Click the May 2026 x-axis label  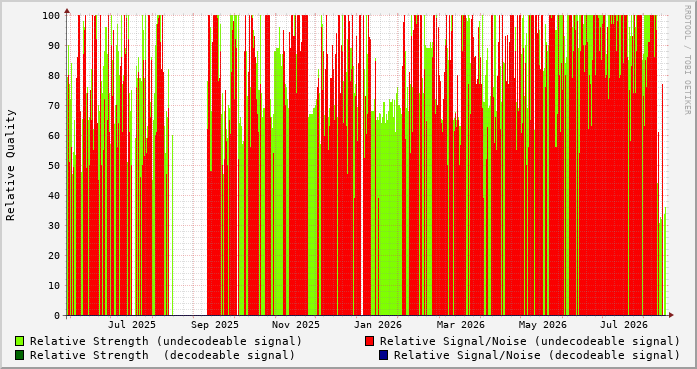click(x=543, y=325)
